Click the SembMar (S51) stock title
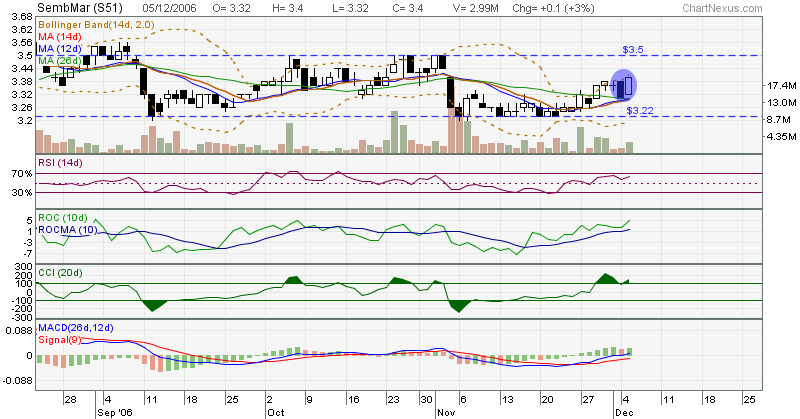Screen dimensions: 800x419 point(80,8)
